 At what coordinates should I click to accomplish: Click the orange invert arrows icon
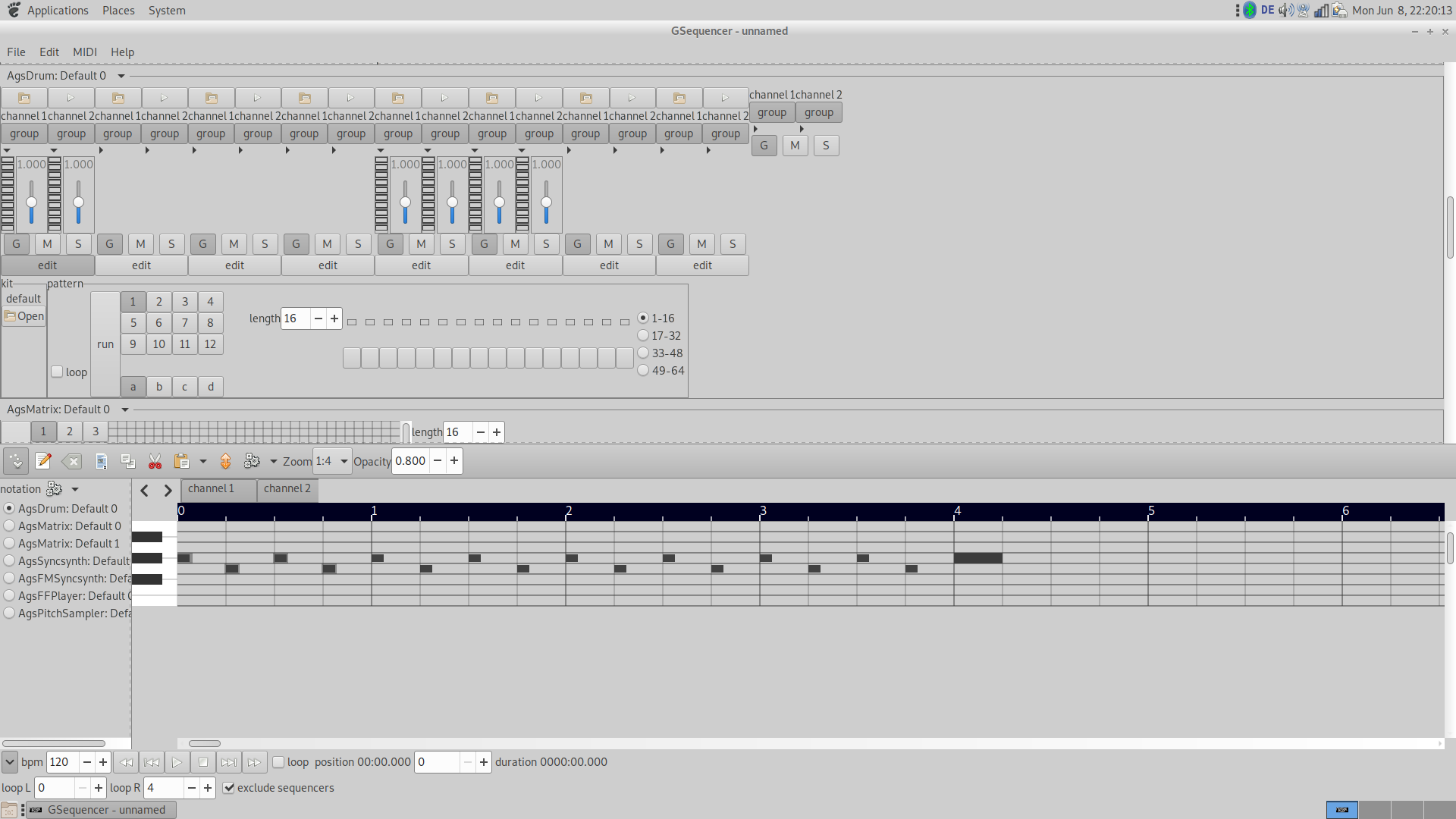(x=225, y=461)
